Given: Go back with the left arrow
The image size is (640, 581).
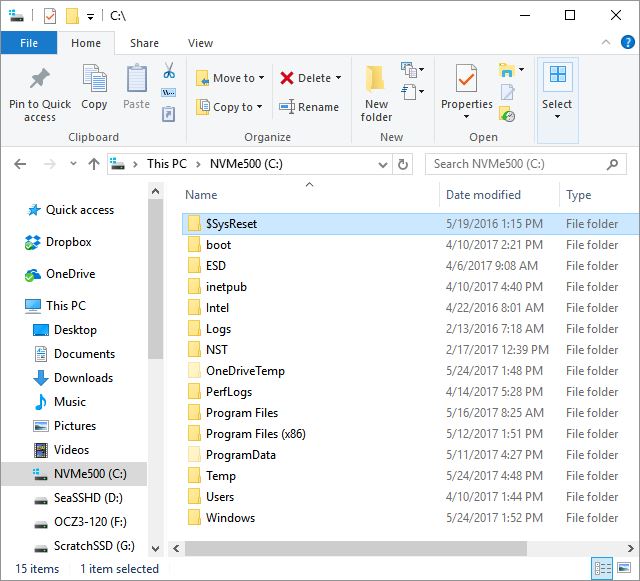Looking at the screenshot, I should point(20,164).
